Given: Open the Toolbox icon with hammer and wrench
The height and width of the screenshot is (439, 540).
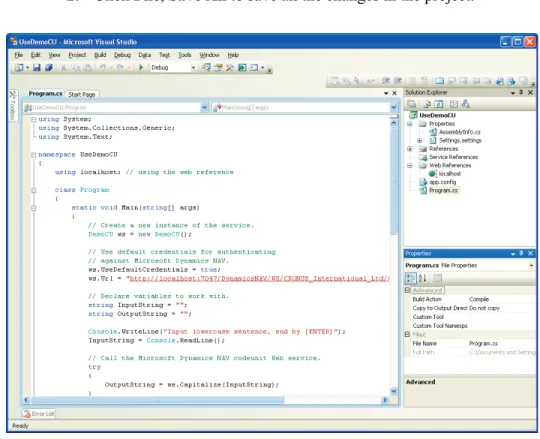Looking at the screenshot, I should [x=230, y=67].
